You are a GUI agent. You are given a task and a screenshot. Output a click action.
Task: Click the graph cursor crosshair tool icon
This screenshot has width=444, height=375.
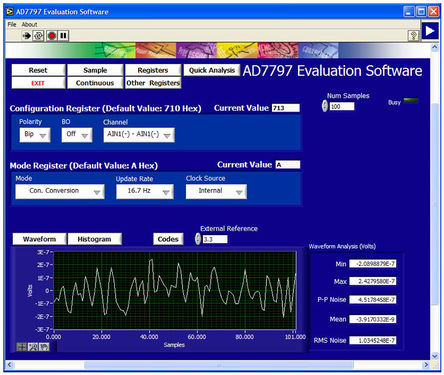[x=22, y=347]
